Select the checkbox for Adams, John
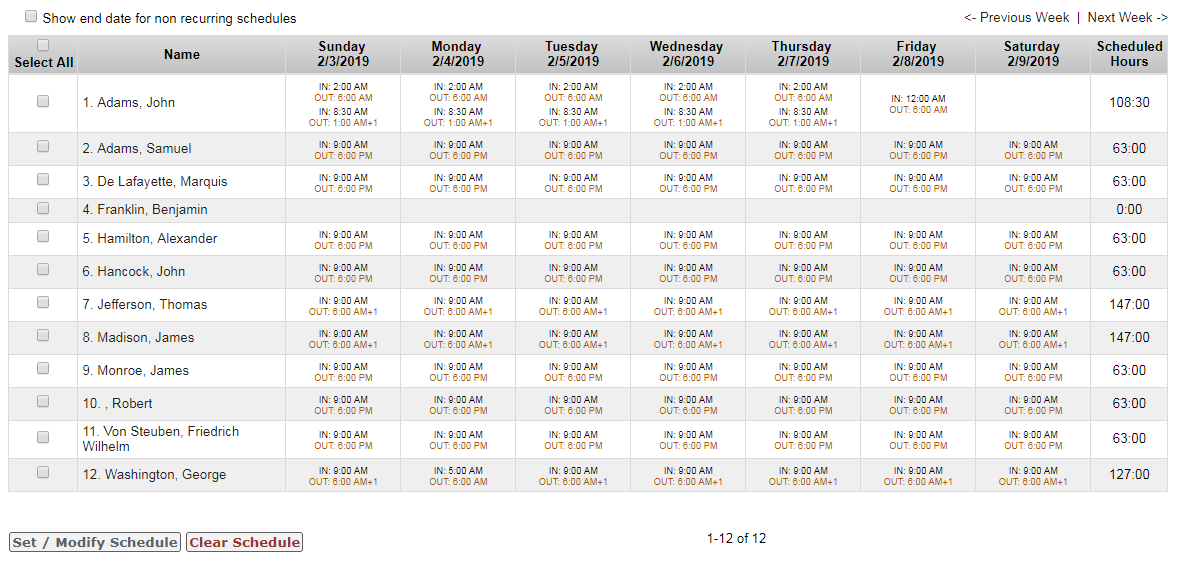This screenshot has width=1178, height=566. (43, 101)
